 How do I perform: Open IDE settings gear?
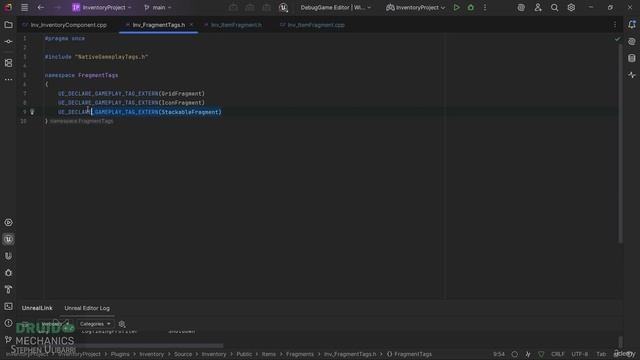tap(571, 7)
